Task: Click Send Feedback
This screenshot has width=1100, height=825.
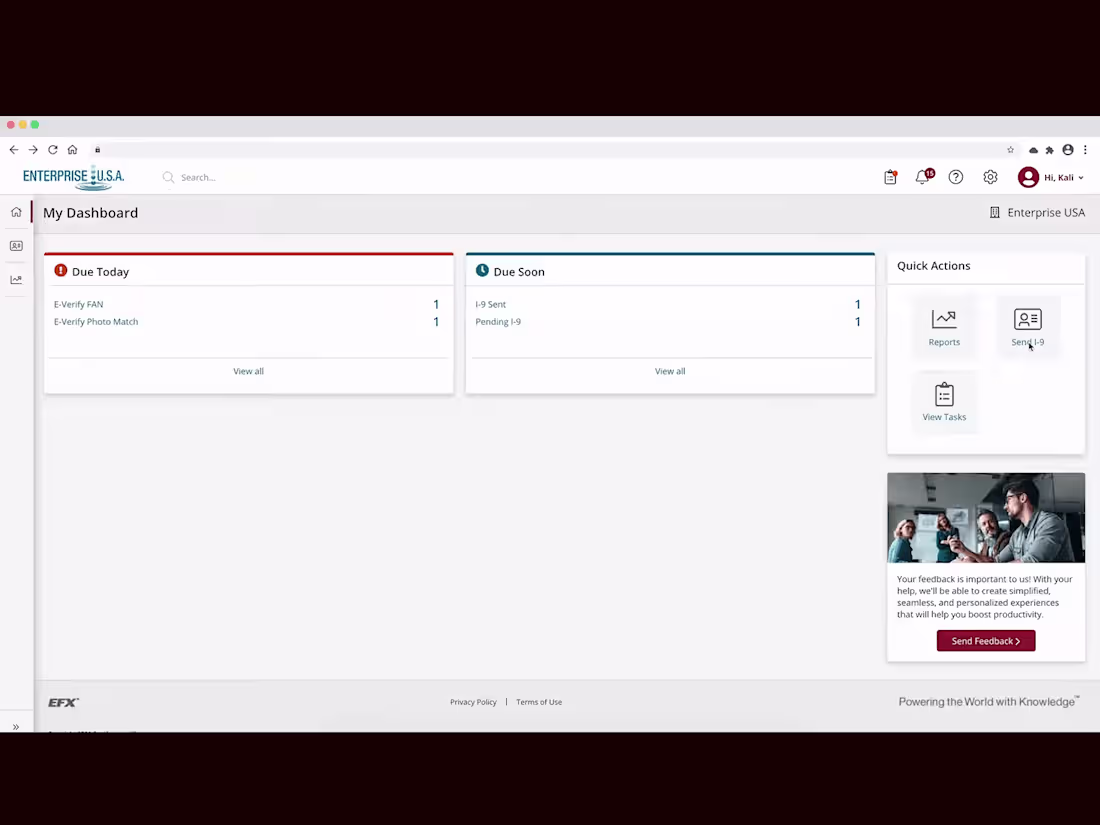Action: 986,641
